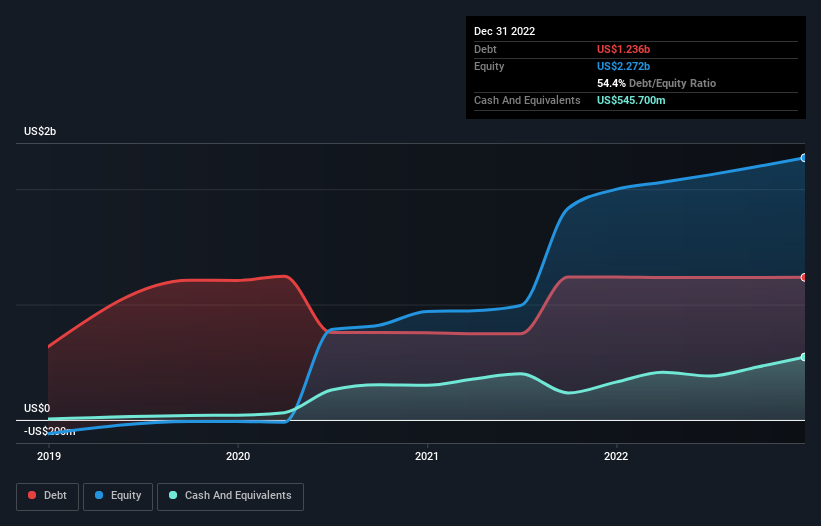Screen dimensions: 821x526
Task: Click the Dec 31 2022 tooltip date
Action: pos(504,31)
